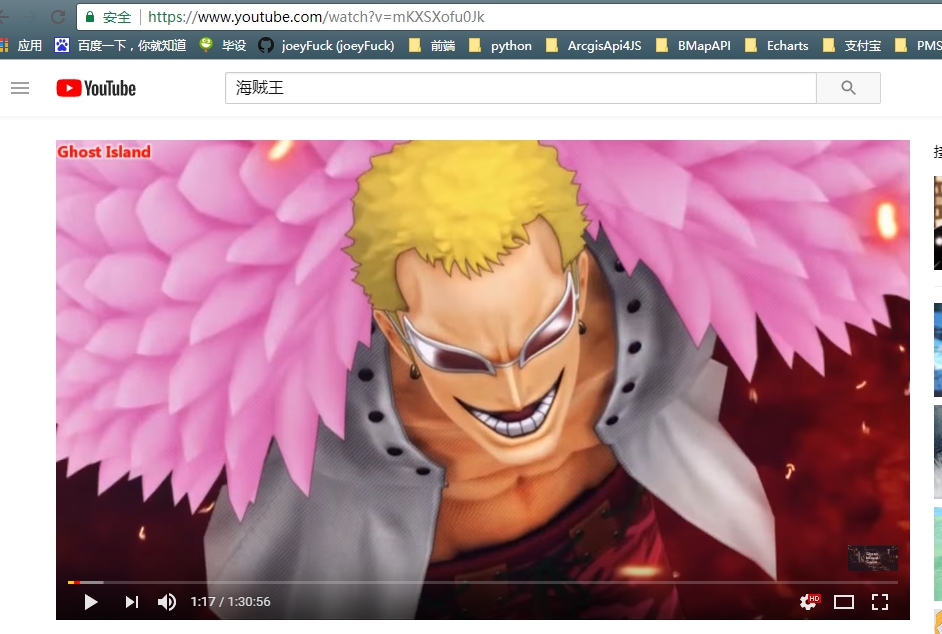Focus the search box containing 海贼王

520,88
